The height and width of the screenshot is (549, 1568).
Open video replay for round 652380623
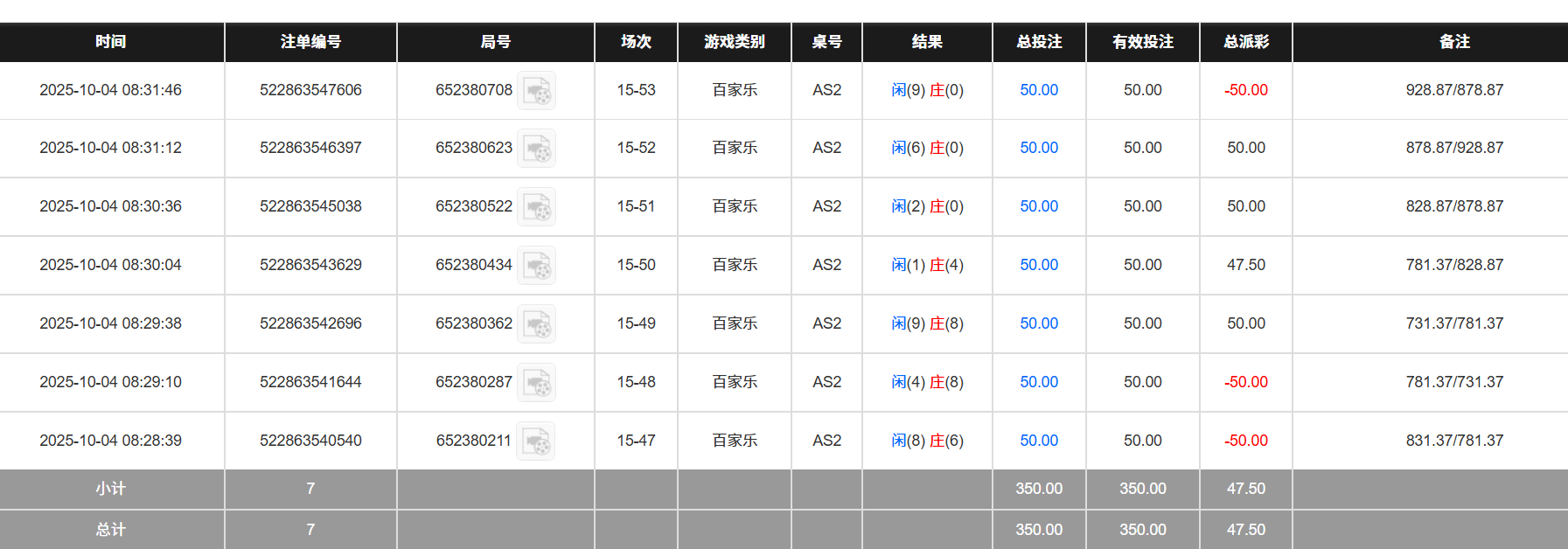[537, 148]
